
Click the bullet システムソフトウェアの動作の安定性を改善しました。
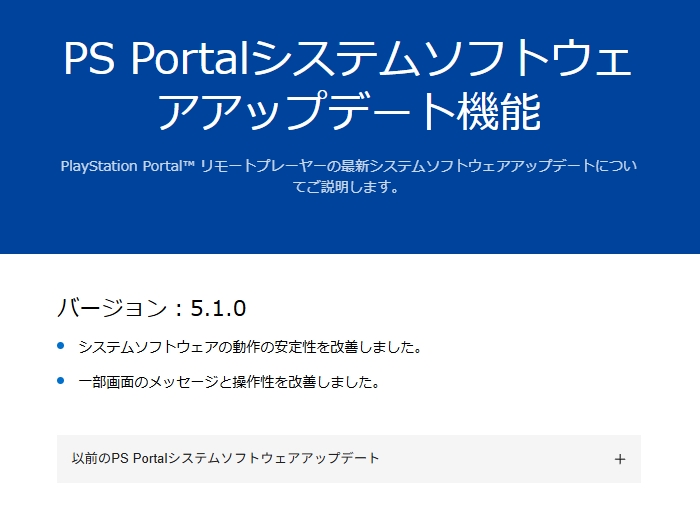250,347
